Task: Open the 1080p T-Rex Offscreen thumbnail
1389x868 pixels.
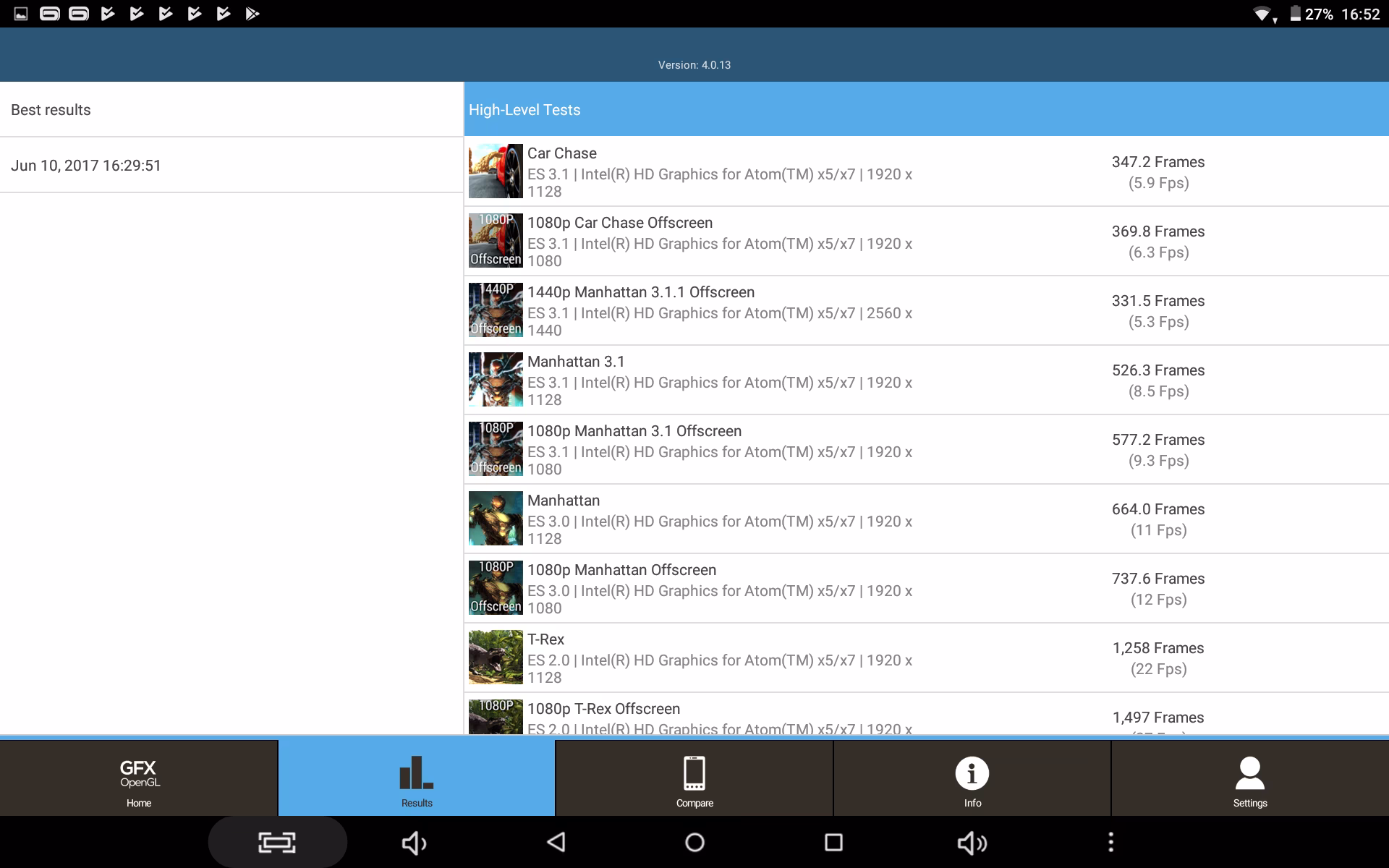Action: [496, 717]
